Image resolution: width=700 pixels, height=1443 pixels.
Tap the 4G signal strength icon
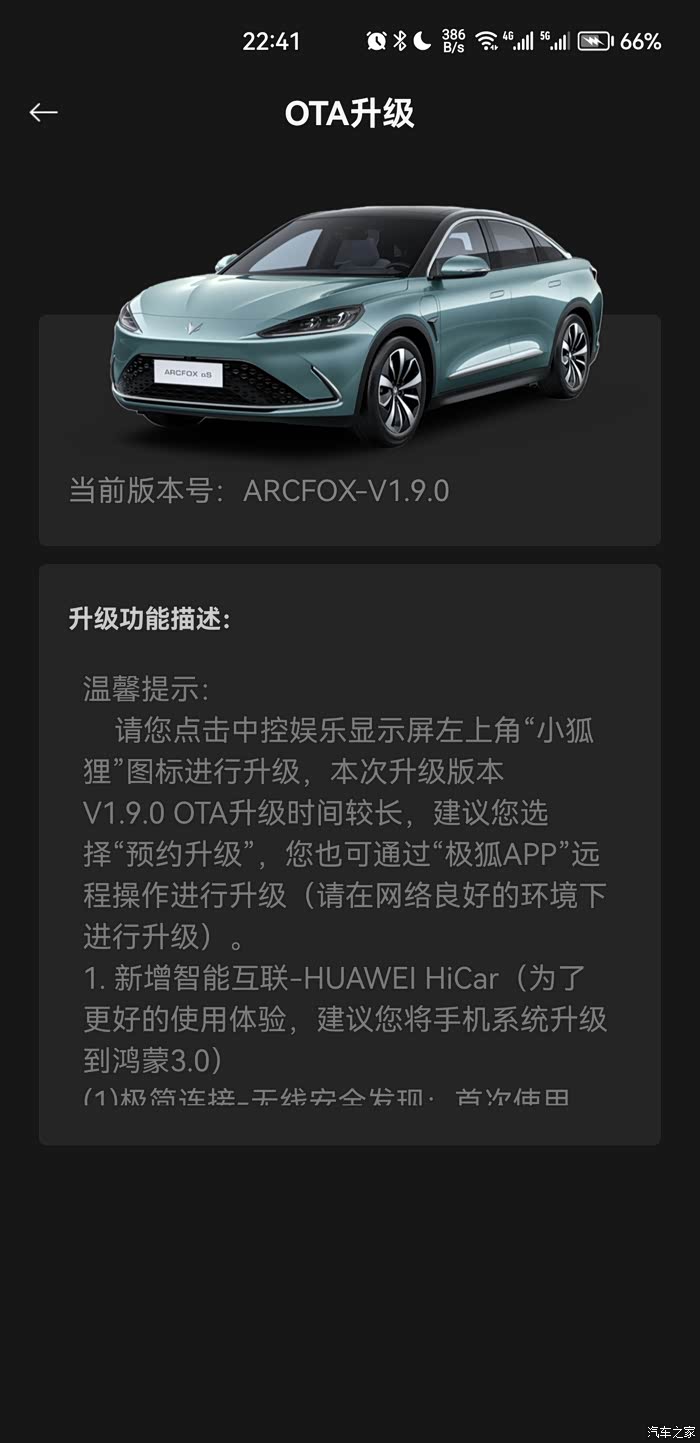(x=518, y=41)
